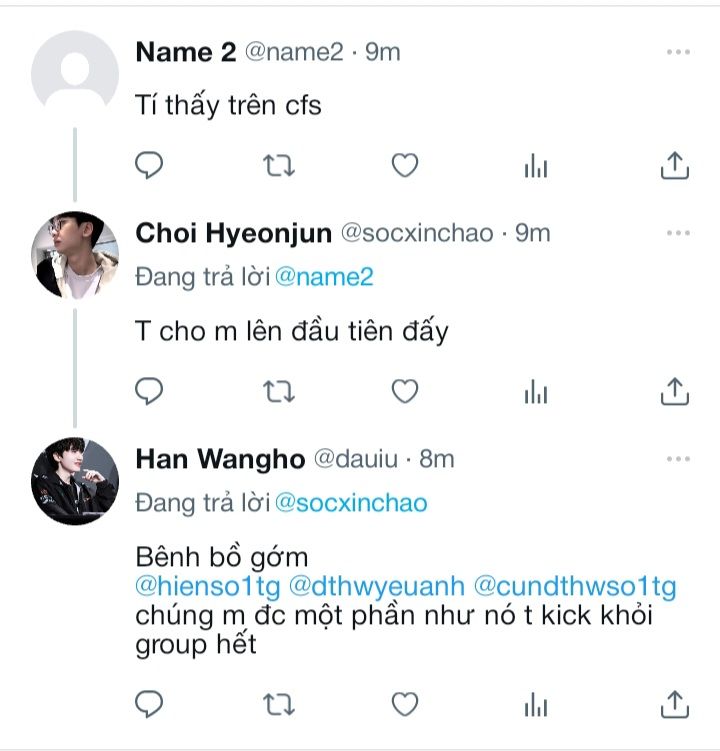The height and width of the screenshot is (751, 720).
Task: Reply to Choi Hyeonjun's tweet
Action: [x=149, y=390]
